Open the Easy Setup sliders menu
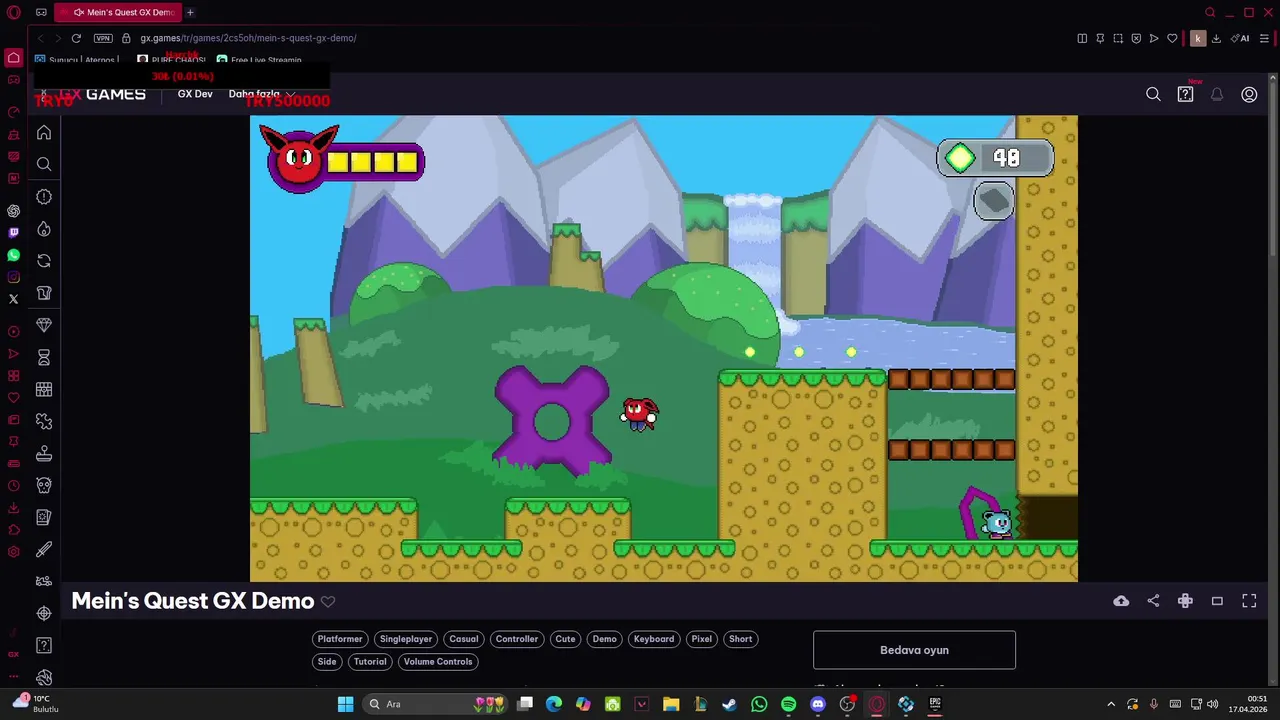 1265,38
